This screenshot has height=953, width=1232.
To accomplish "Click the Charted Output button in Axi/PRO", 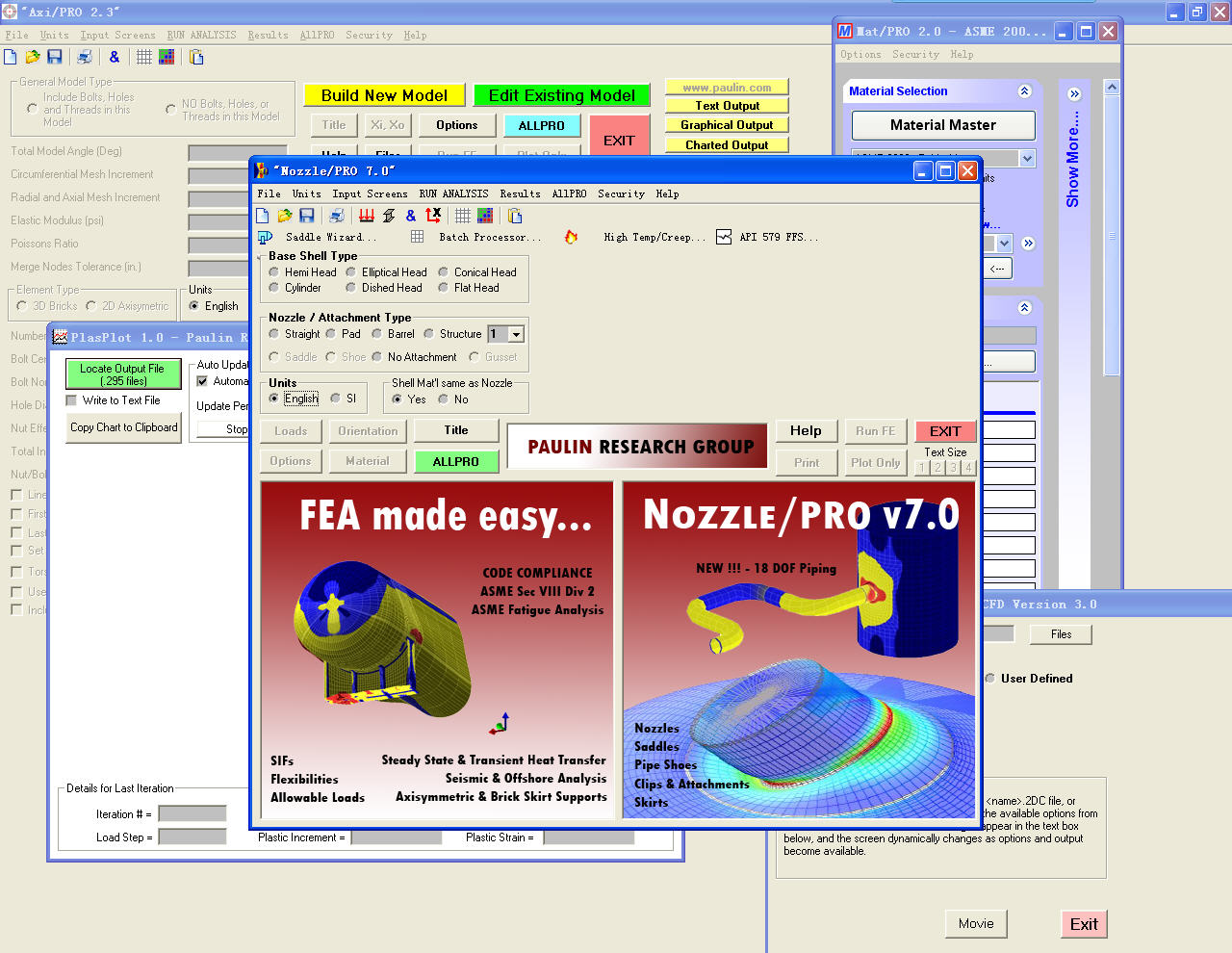I will [727, 144].
